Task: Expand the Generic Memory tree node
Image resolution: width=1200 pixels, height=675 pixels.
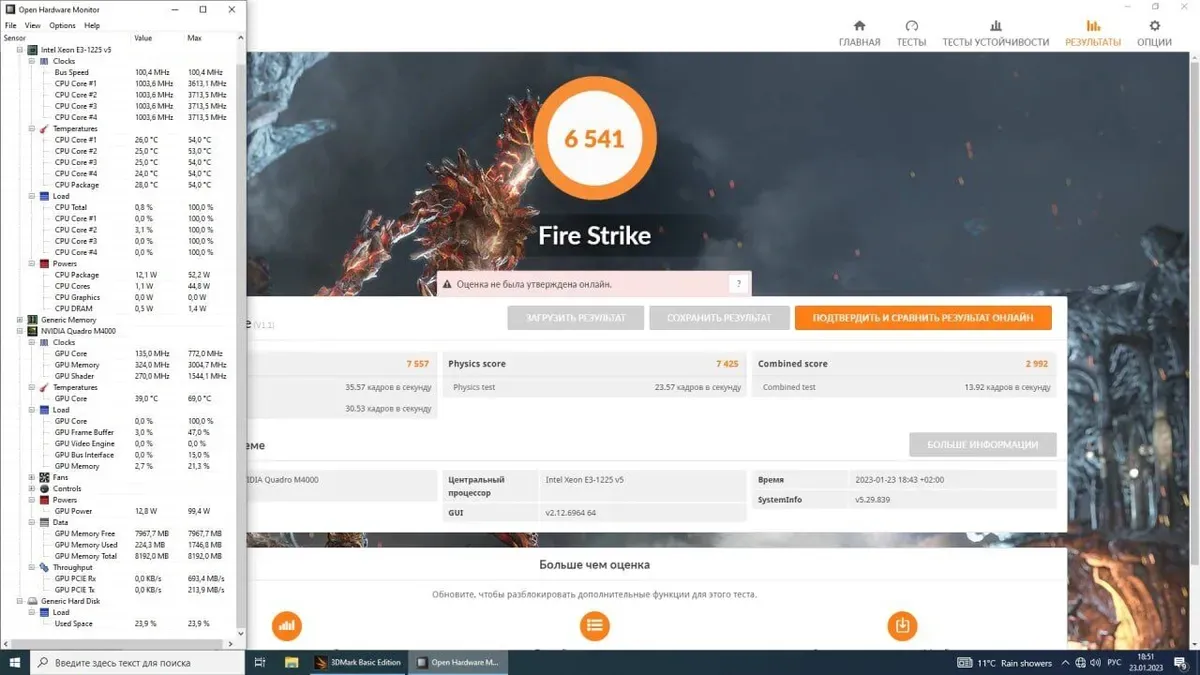Action: tap(20, 320)
